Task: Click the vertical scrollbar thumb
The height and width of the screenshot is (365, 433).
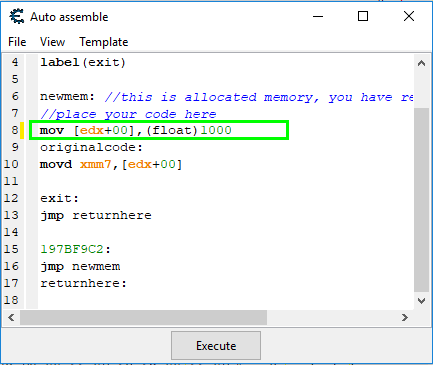Action: click(x=421, y=200)
